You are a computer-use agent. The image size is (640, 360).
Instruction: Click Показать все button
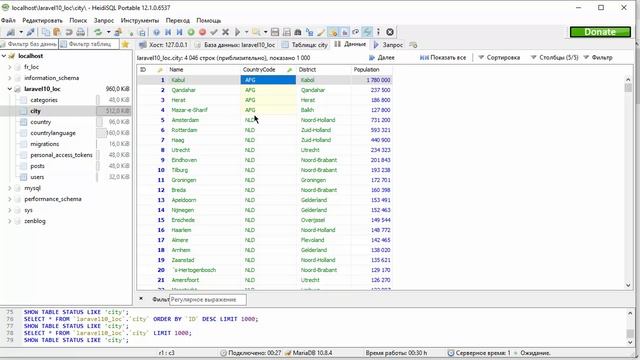(443, 58)
